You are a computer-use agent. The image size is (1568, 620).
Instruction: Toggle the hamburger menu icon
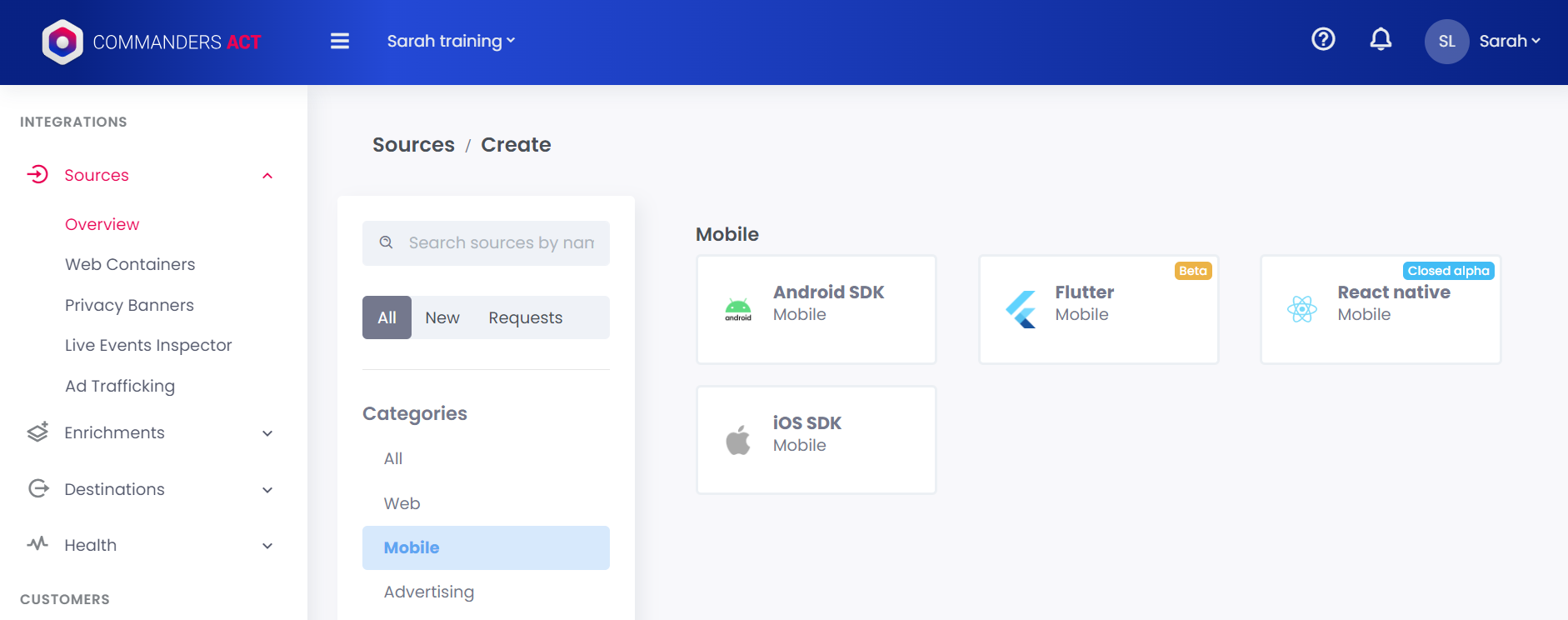tap(340, 42)
